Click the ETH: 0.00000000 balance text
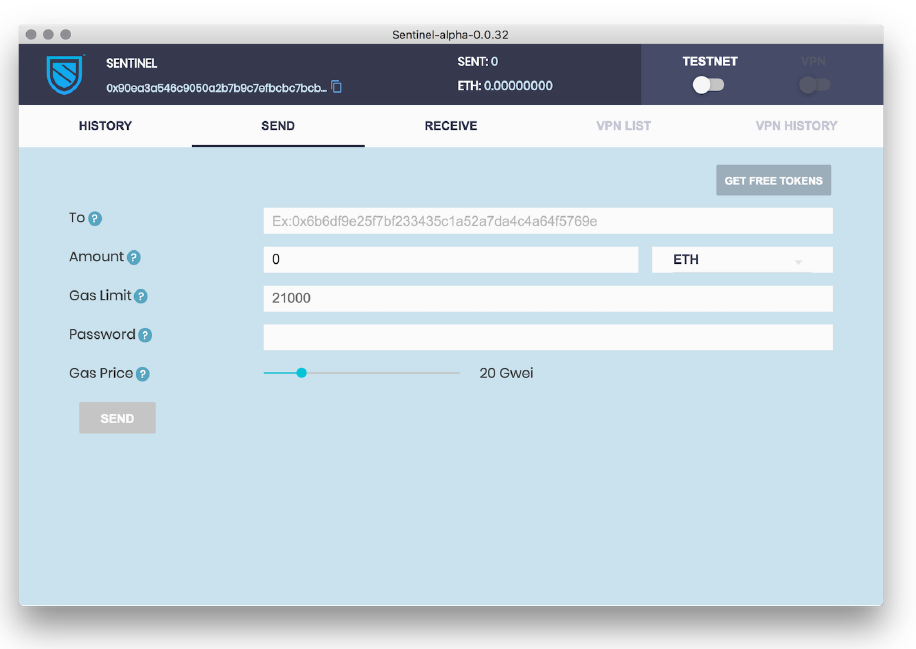The width and height of the screenshot is (916, 649). pyautogui.click(x=505, y=86)
